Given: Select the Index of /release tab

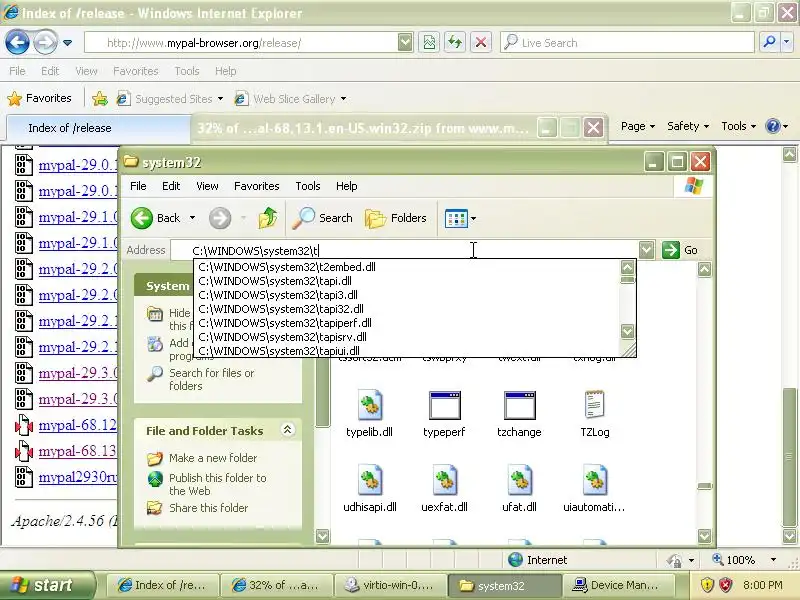Looking at the screenshot, I should 98,128.
